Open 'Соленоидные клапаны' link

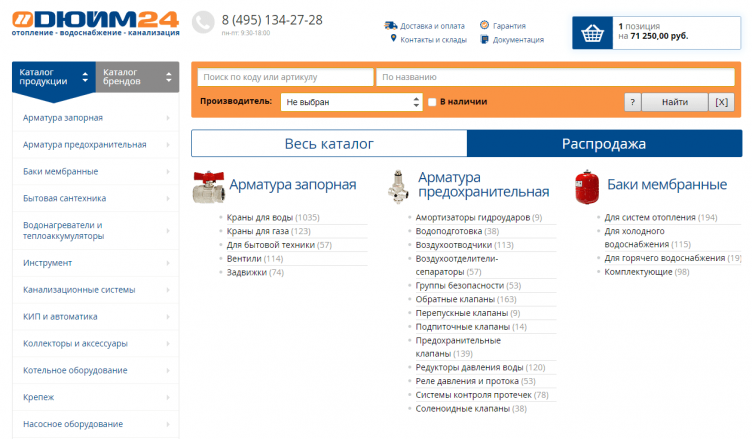point(462,409)
